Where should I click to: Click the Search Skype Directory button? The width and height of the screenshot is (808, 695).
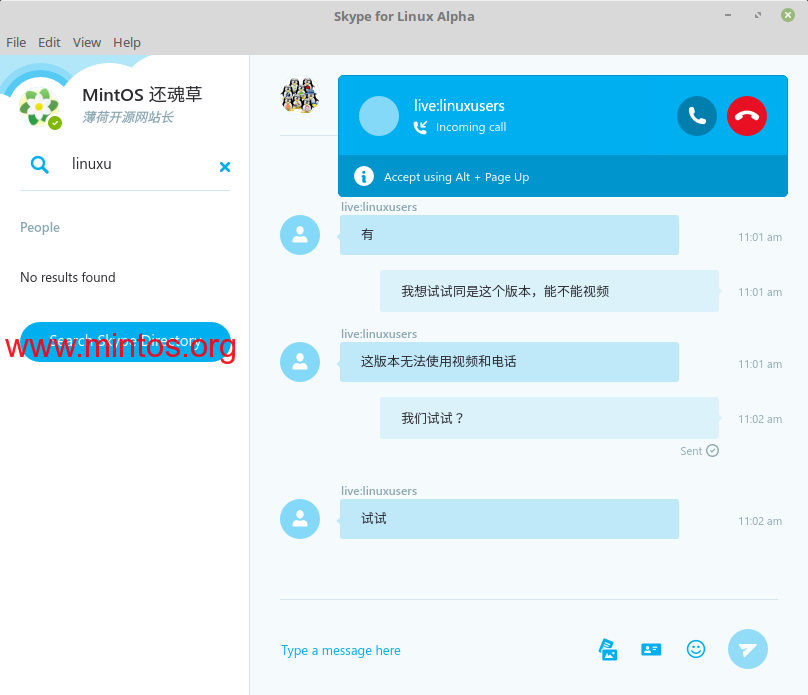point(125,342)
